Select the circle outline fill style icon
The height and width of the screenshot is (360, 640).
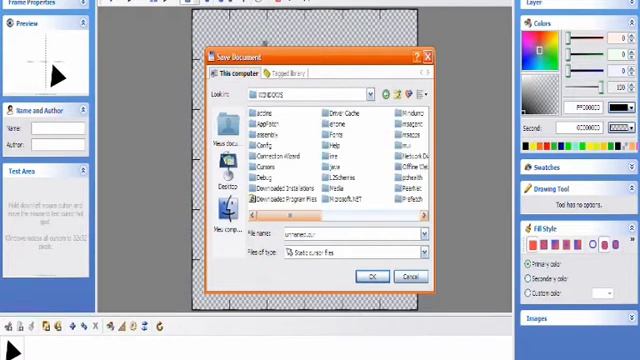click(593, 244)
